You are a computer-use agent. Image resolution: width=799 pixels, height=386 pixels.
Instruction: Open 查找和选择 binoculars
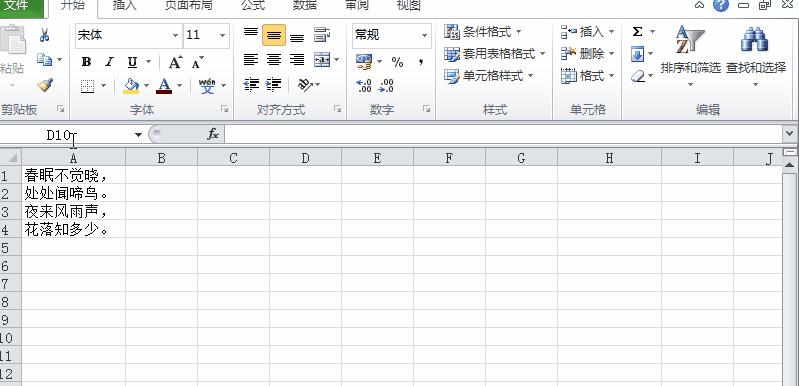tap(756, 56)
